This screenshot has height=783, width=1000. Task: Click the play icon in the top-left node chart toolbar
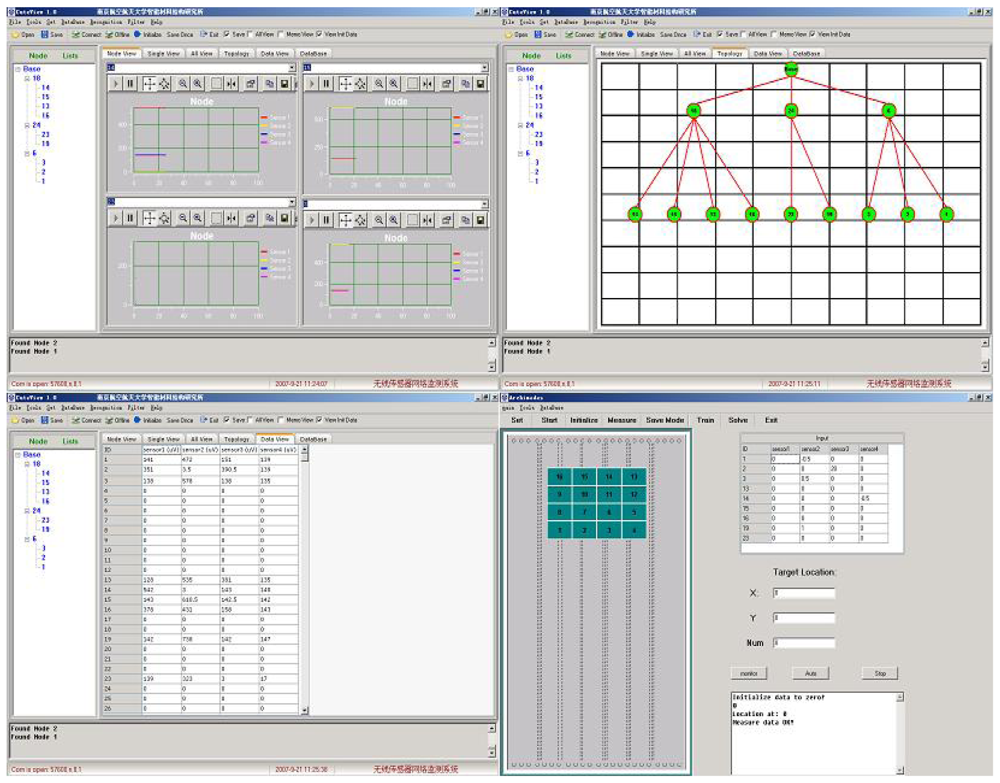click(116, 85)
